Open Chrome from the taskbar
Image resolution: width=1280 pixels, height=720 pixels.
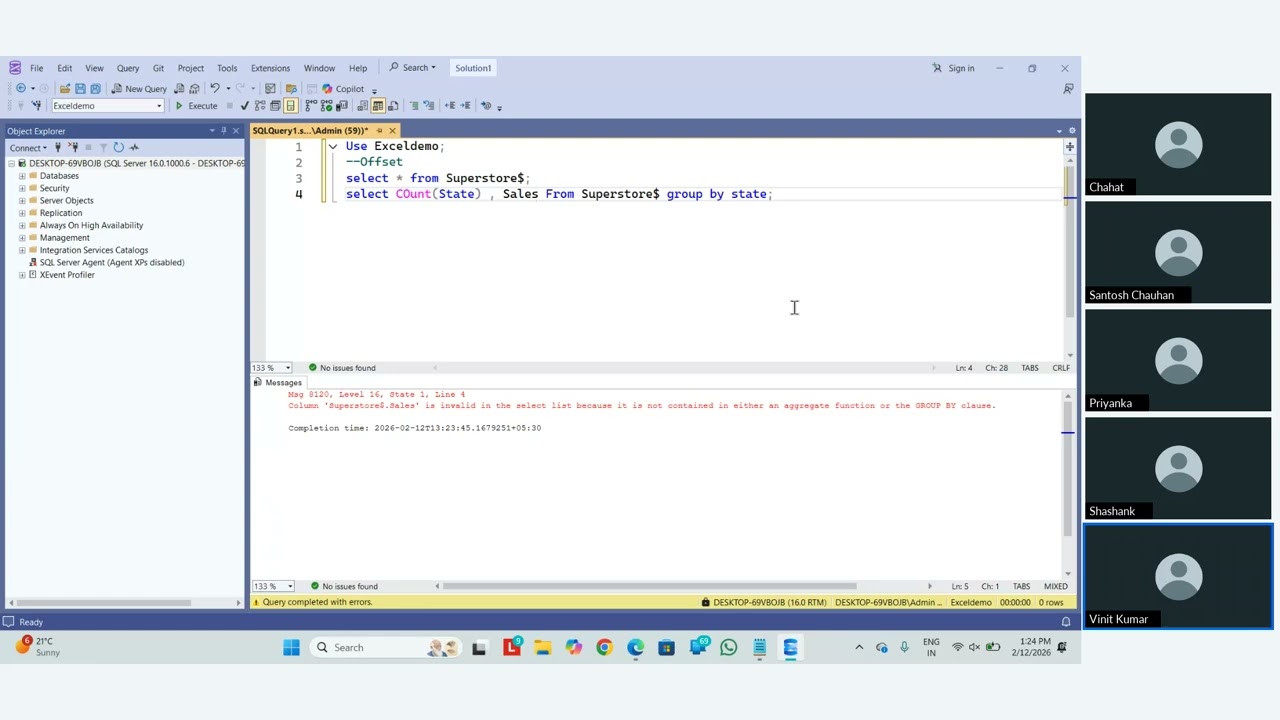(604, 648)
